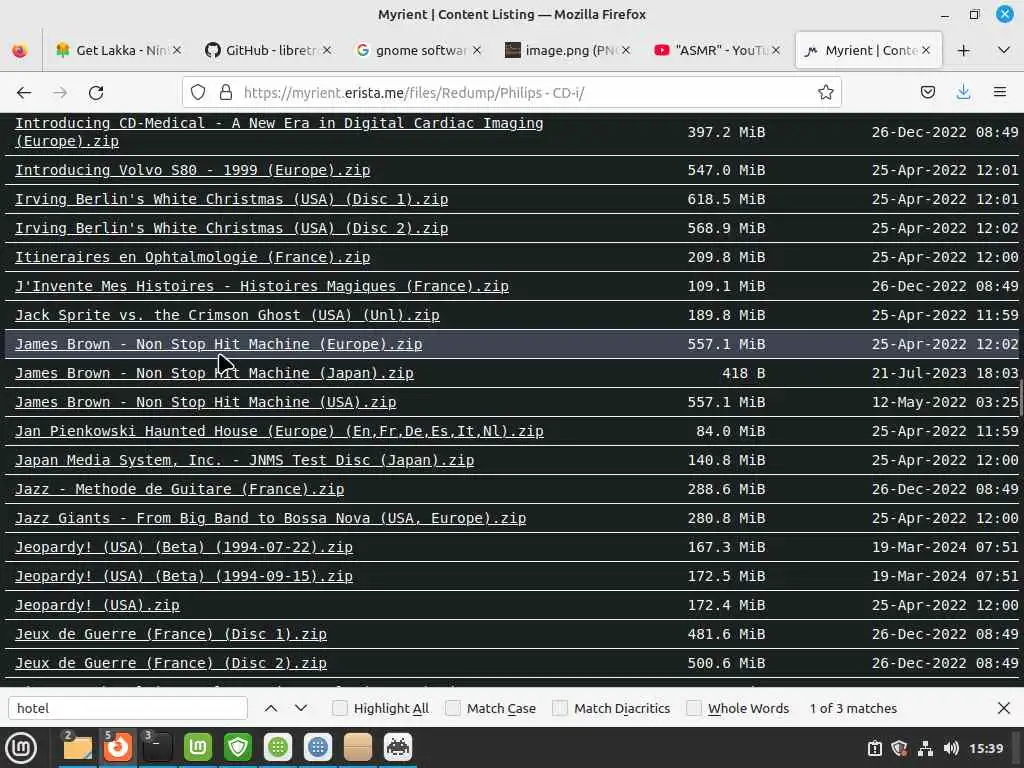Image resolution: width=1024 pixels, height=768 pixels.
Task: Adjust sound via volume tray icon
Action: pyautogui.click(x=951, y=748)
